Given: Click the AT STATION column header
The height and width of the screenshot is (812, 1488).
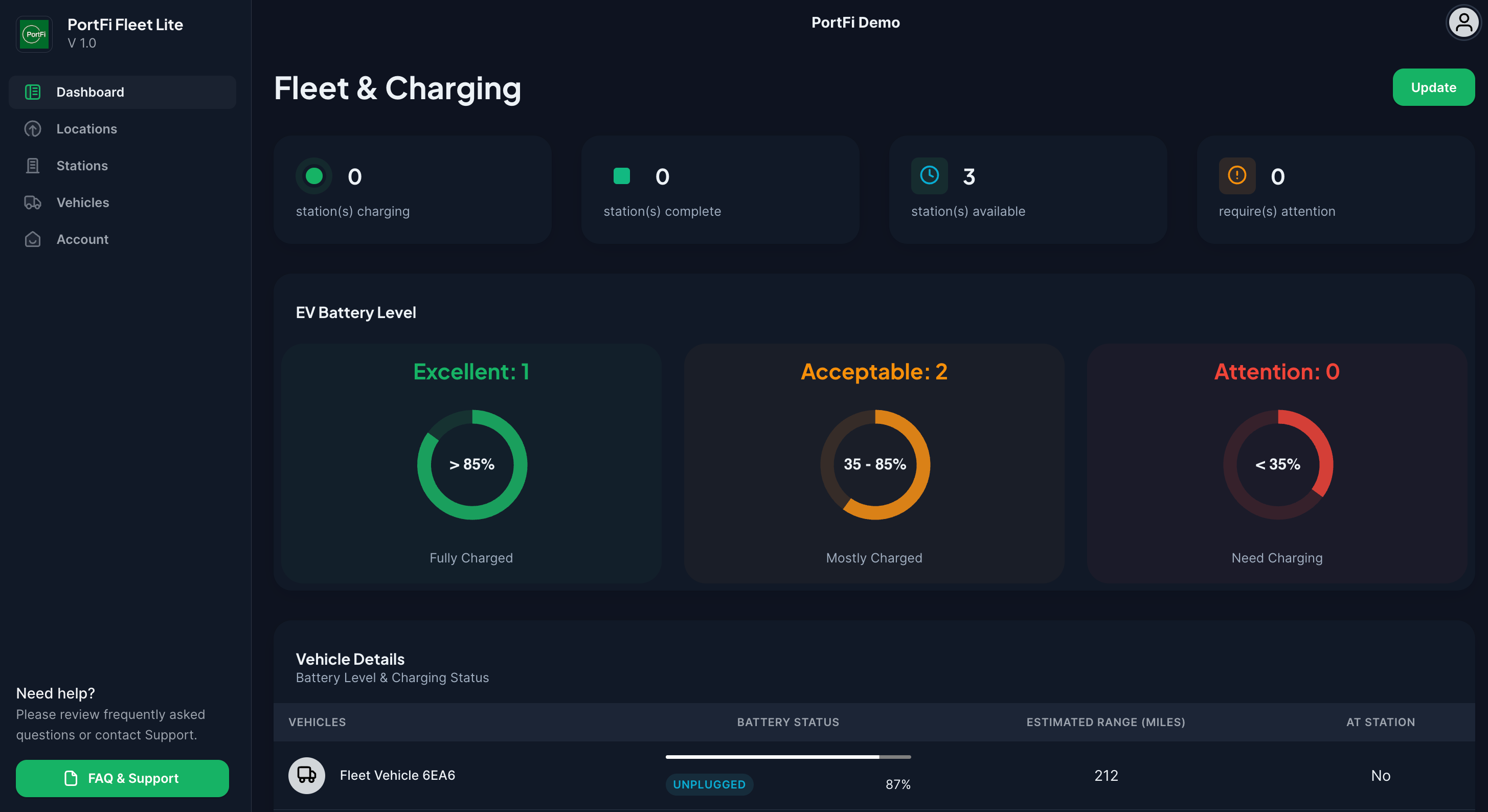Looking at the screenshot, I should coord(1381,722).
